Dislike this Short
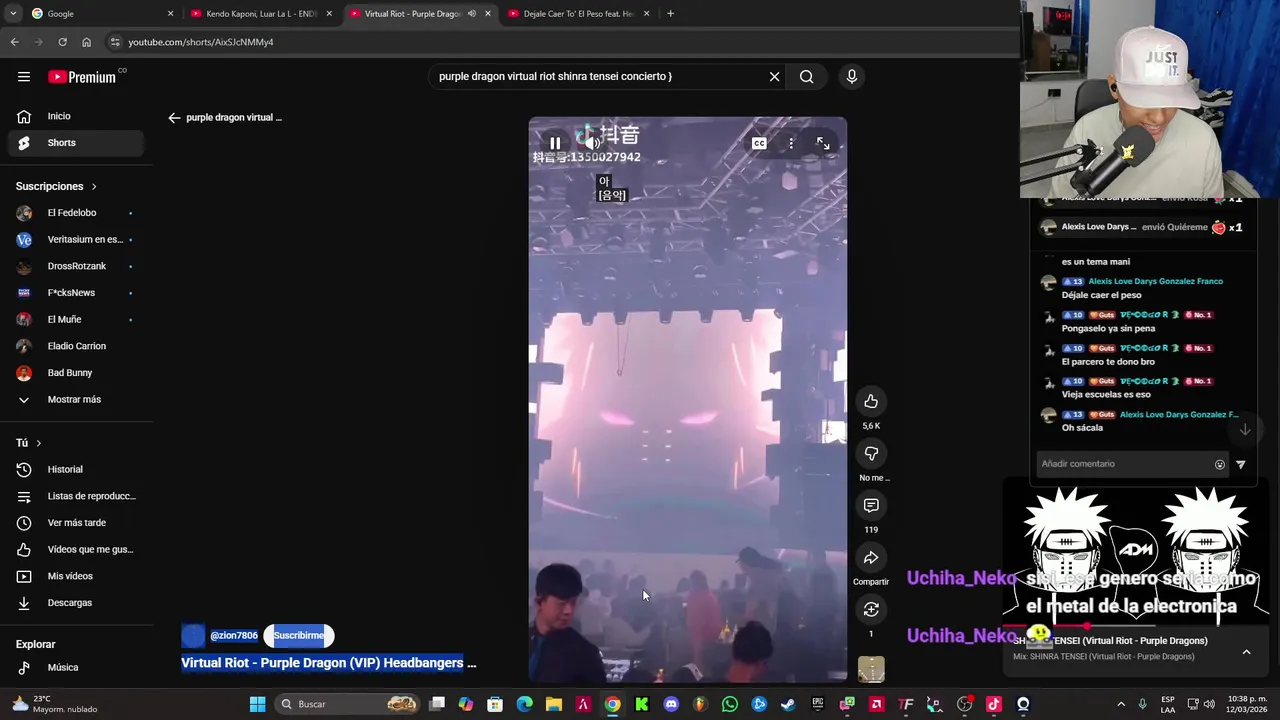Viewport: 1280px width, 720px height. coord(871,453)
